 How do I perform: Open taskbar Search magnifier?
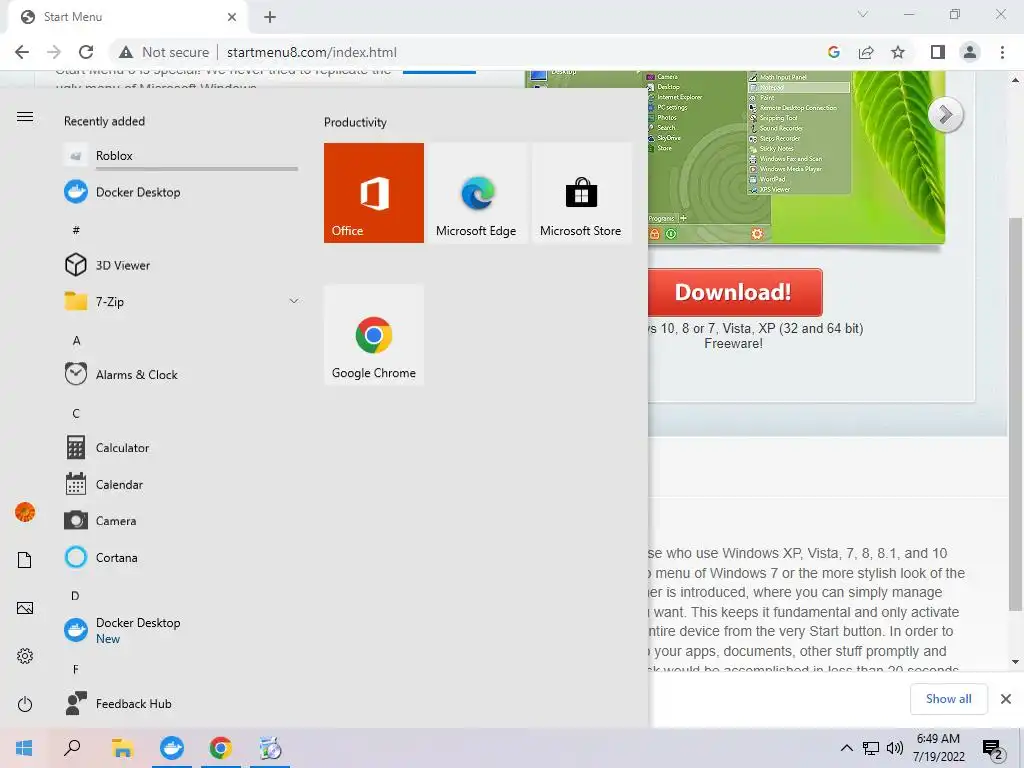point(72,748)
